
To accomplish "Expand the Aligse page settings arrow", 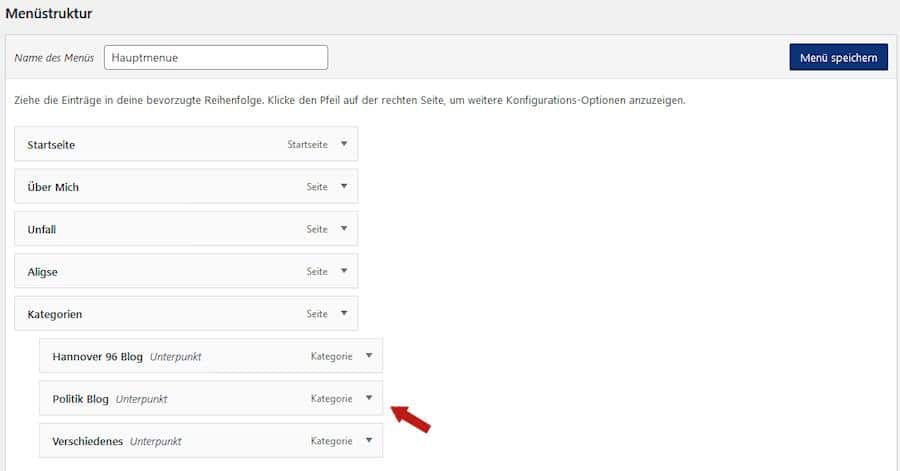I will 343,271.
